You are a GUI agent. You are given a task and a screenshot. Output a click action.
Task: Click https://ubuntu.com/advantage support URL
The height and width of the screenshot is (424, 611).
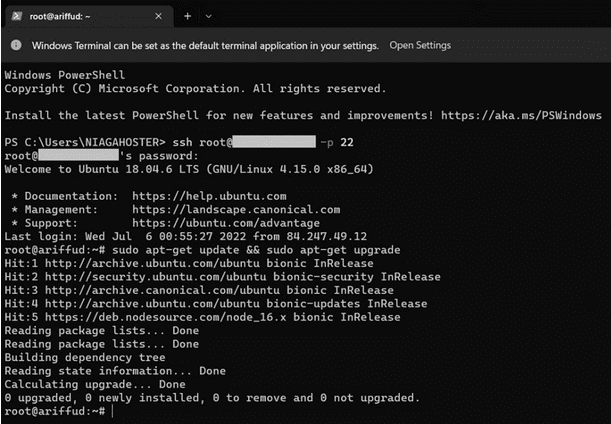pyautogui.click(x=226, y=223)
